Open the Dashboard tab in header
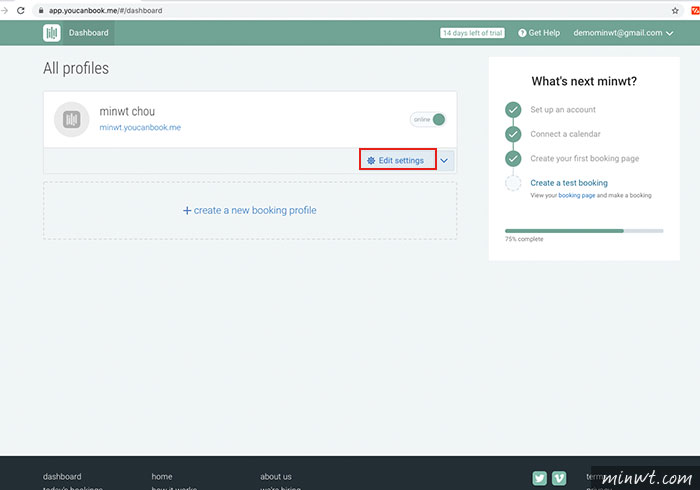 click(x=88, y=33)
